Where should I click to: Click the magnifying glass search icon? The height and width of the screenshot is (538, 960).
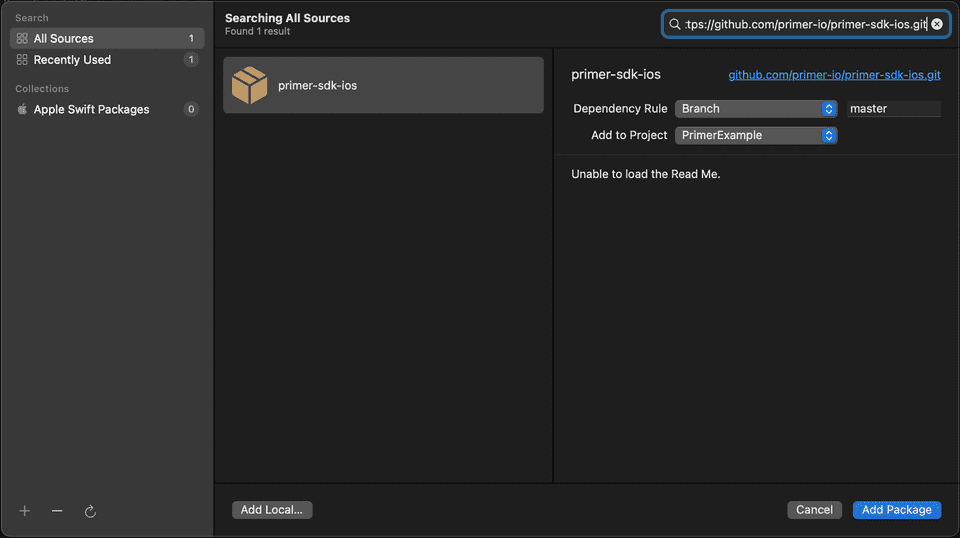point(675,24)
